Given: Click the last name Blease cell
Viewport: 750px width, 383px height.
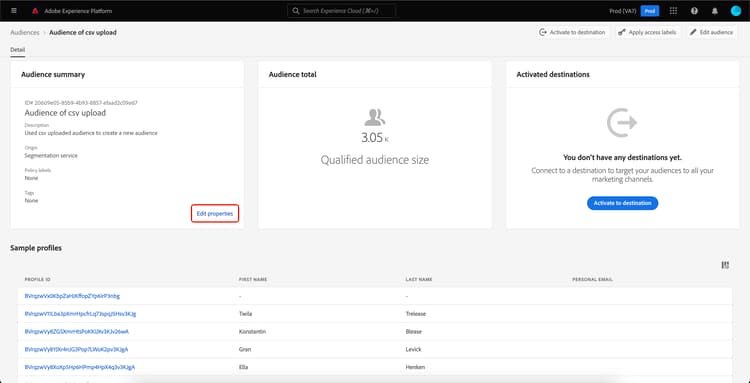Looking at the screenshot, I should [413, 331].
